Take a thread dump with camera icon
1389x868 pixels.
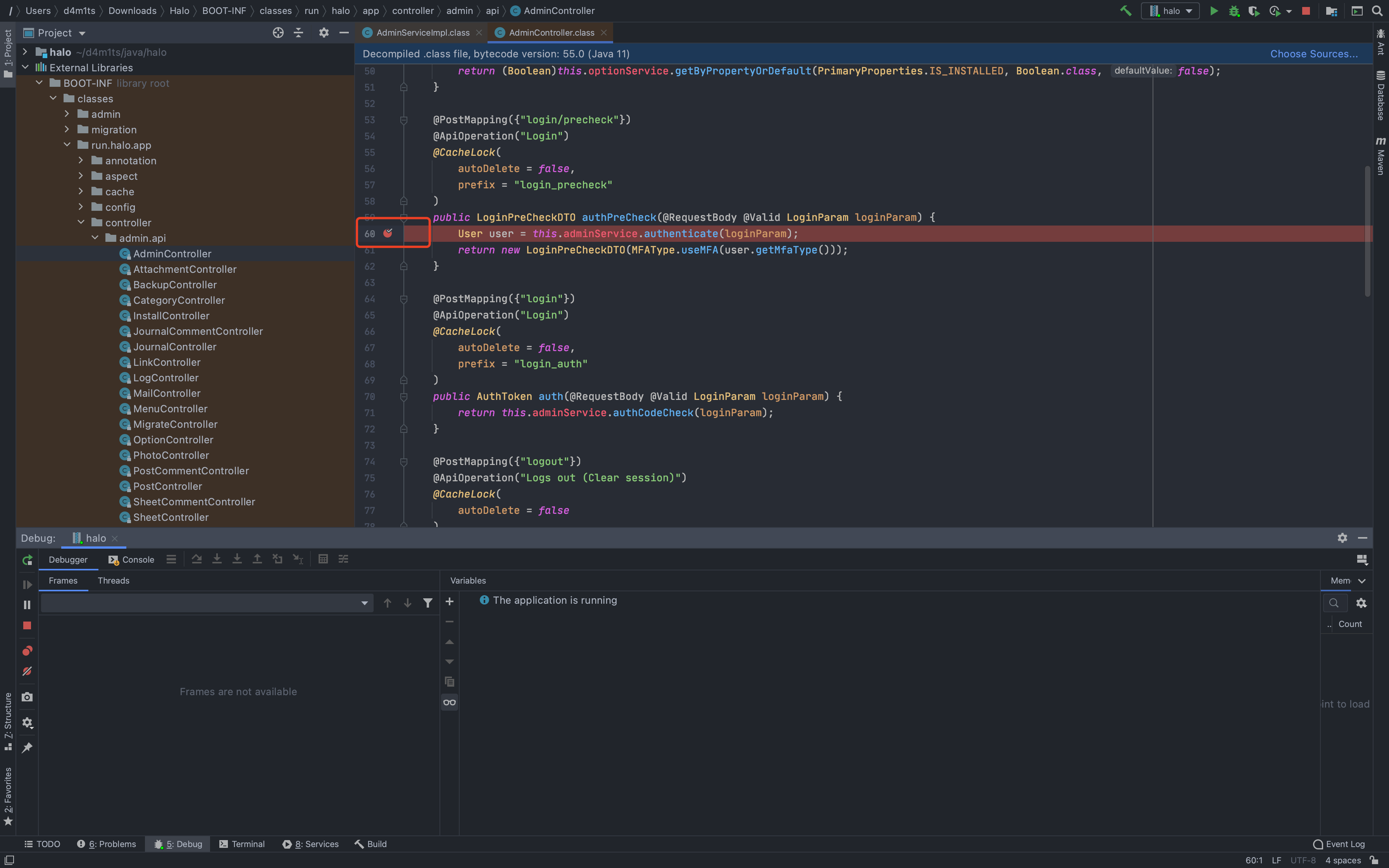[x=27, y=697]
